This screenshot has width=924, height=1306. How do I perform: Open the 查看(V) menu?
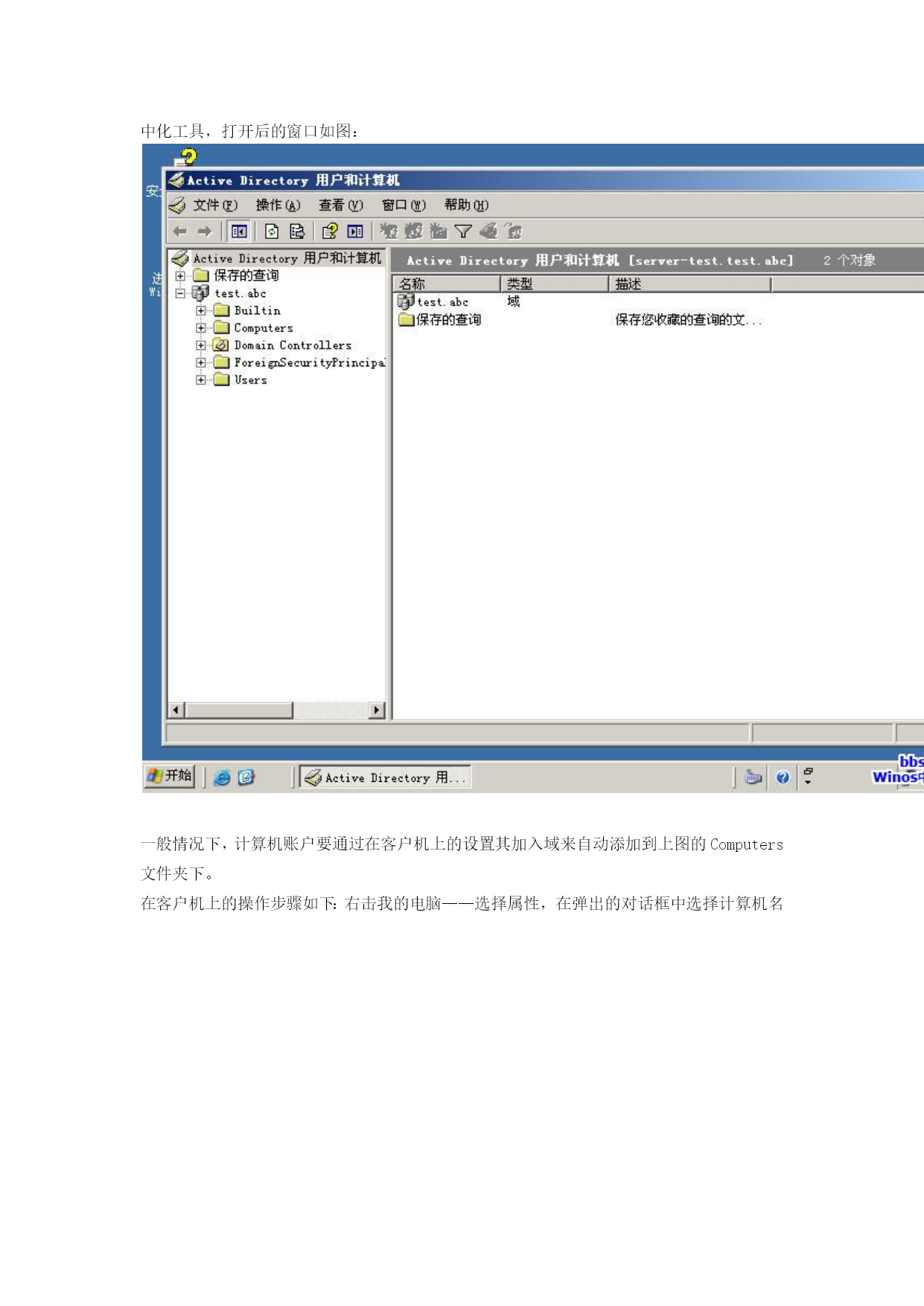point(341,206)
